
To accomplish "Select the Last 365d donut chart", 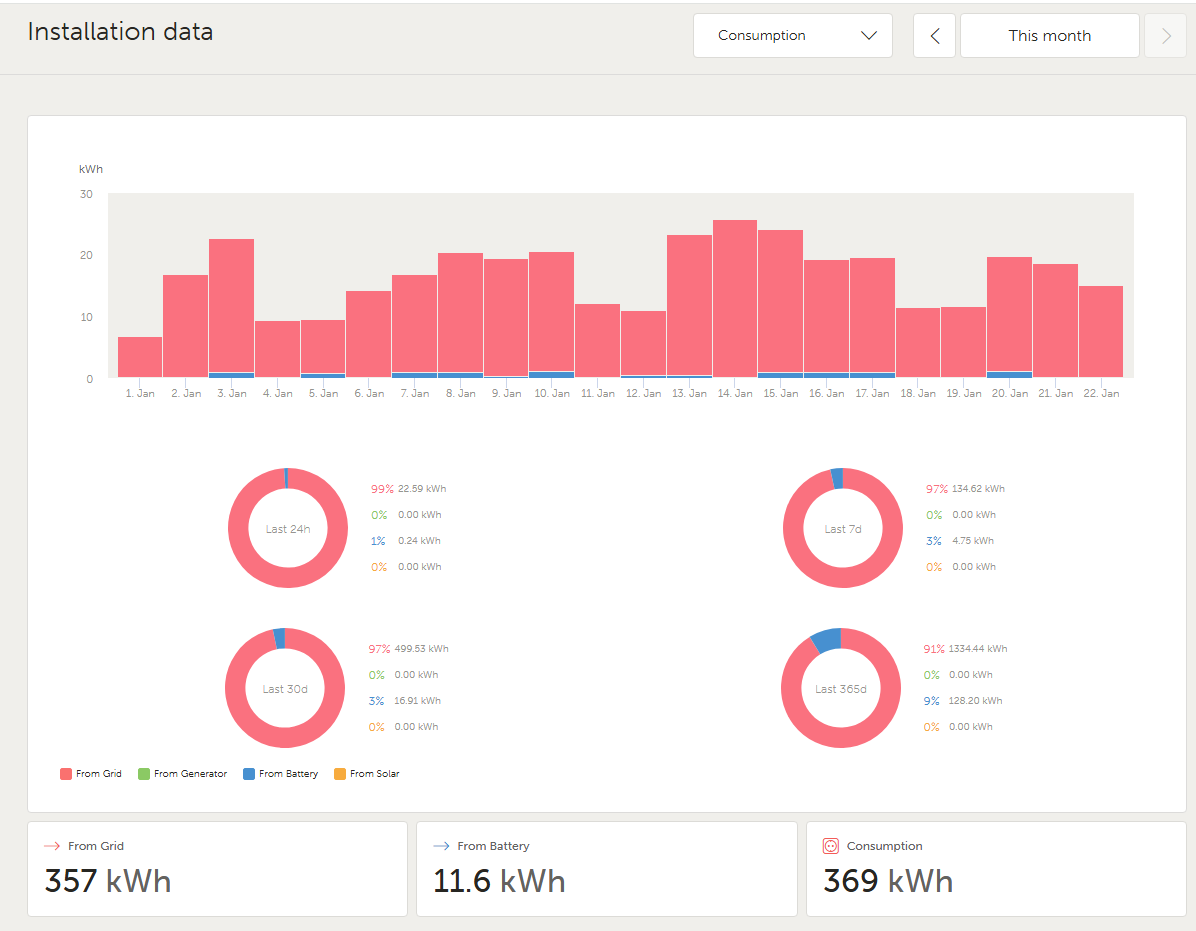I will 841,689.
